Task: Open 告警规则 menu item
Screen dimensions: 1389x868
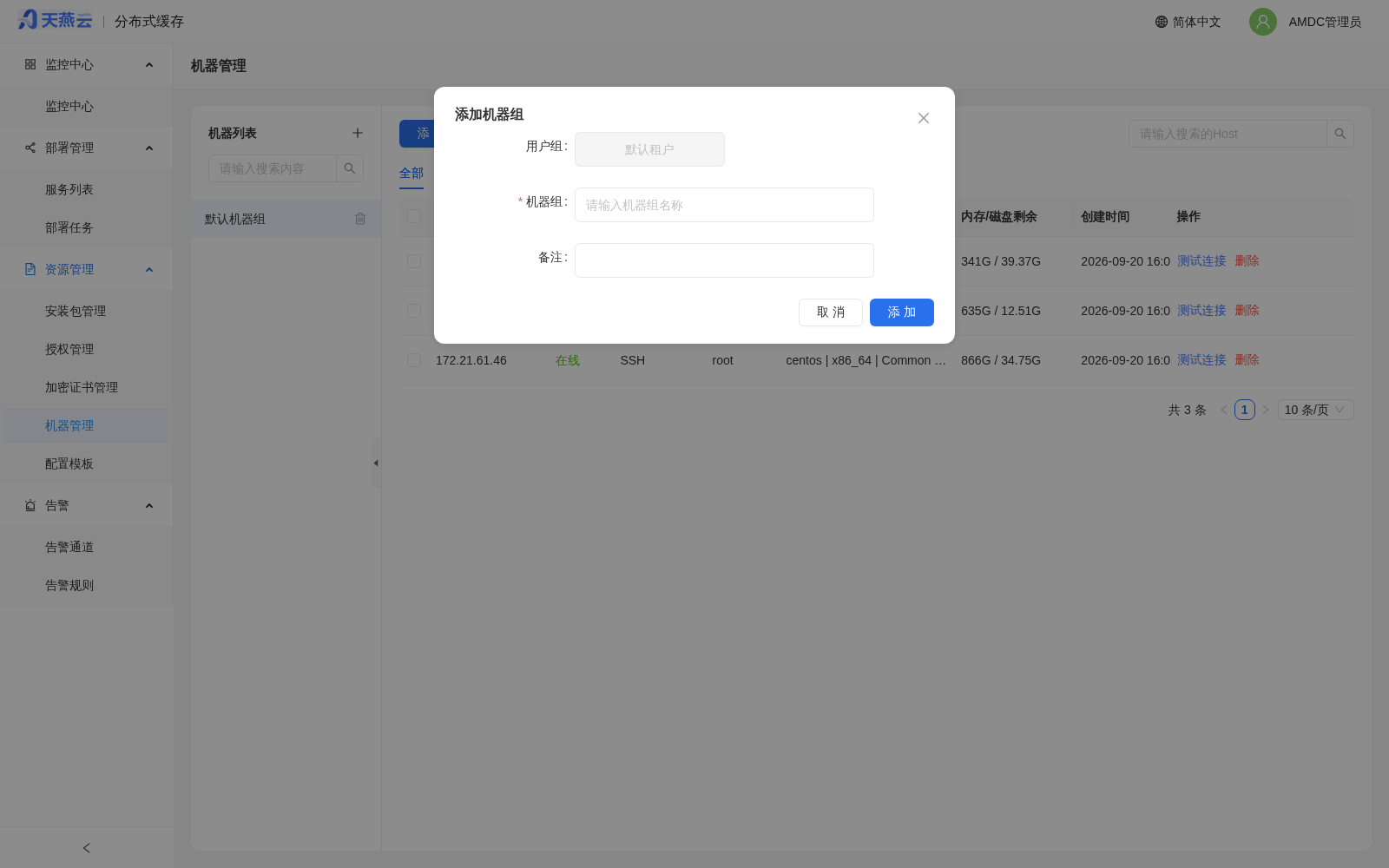Action: (87, 586)
